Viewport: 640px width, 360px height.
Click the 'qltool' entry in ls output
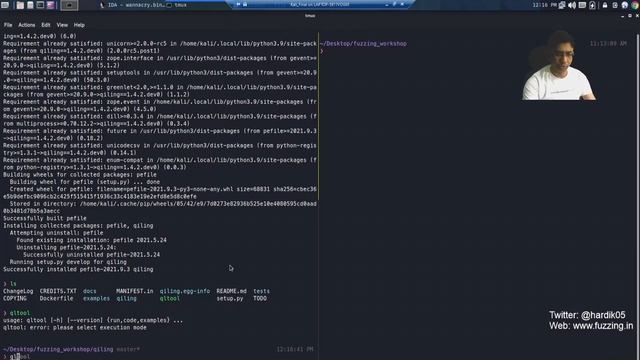pos(170,298)
